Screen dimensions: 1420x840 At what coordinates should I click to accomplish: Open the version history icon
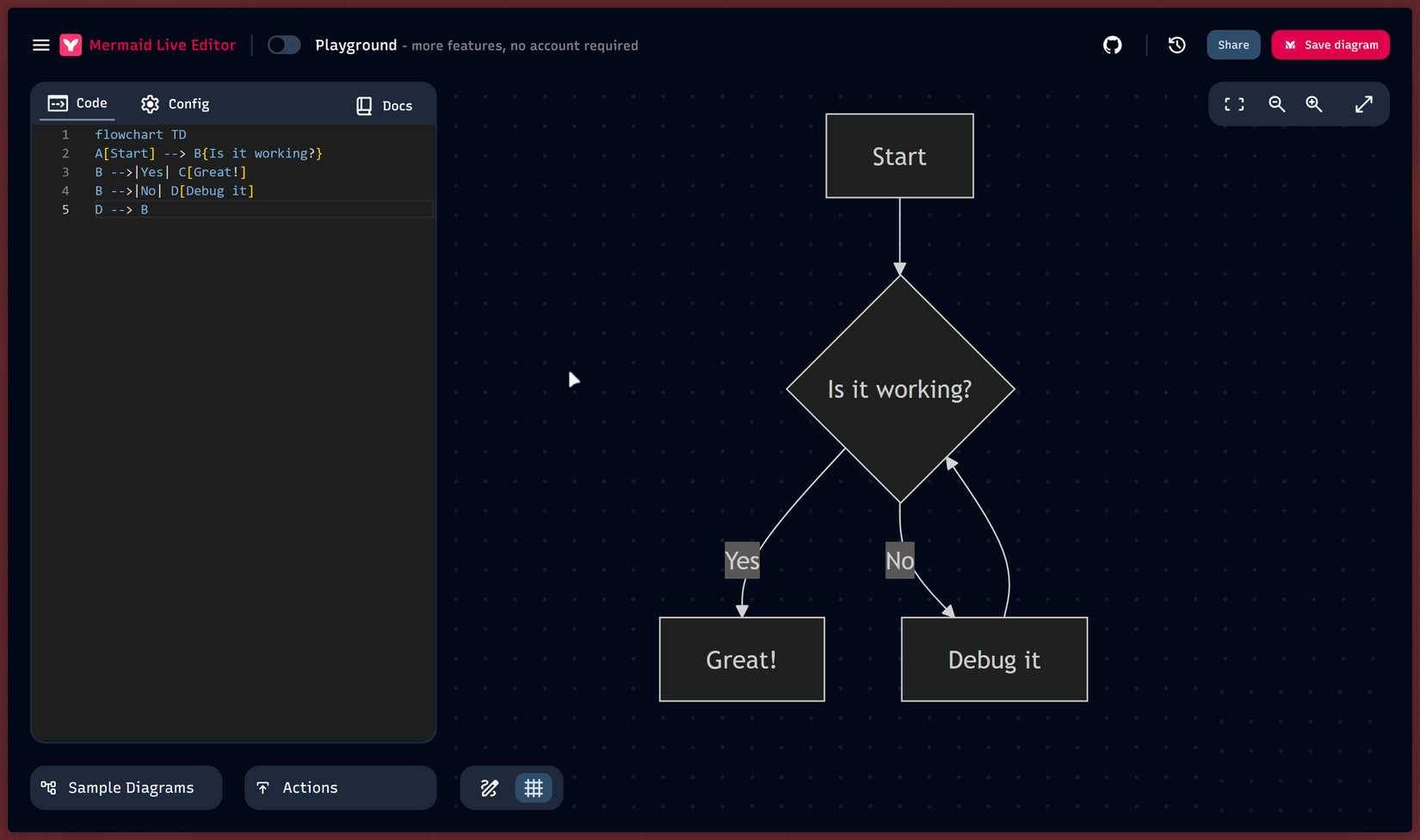pos(1176,45)
